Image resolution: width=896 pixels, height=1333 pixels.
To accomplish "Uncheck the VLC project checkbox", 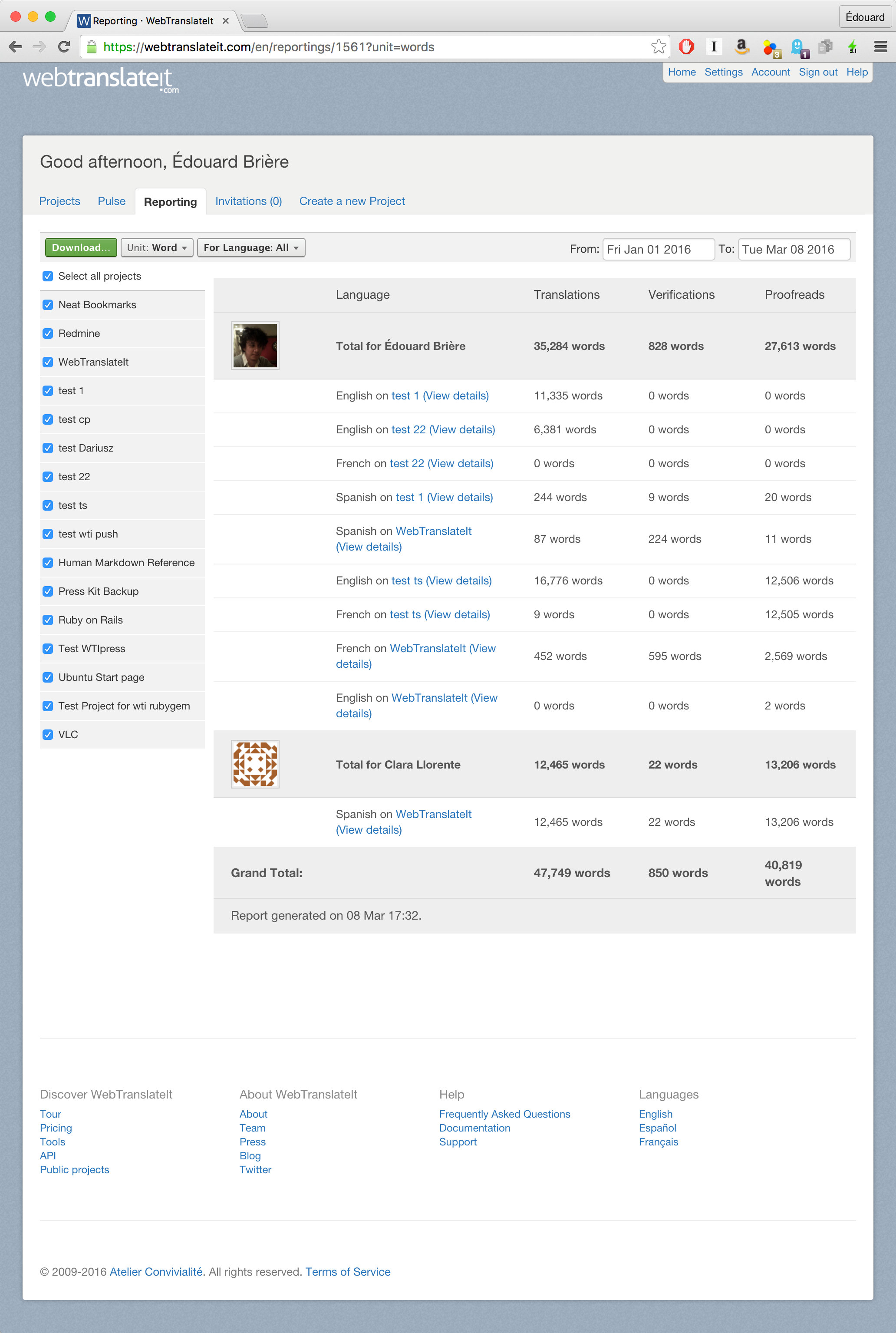I will point(48,735).
